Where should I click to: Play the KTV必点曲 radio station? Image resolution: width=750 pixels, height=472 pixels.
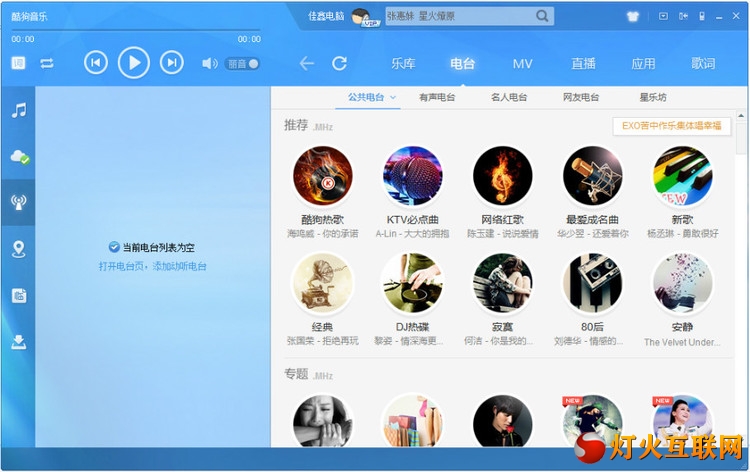[x=412, y=176]
